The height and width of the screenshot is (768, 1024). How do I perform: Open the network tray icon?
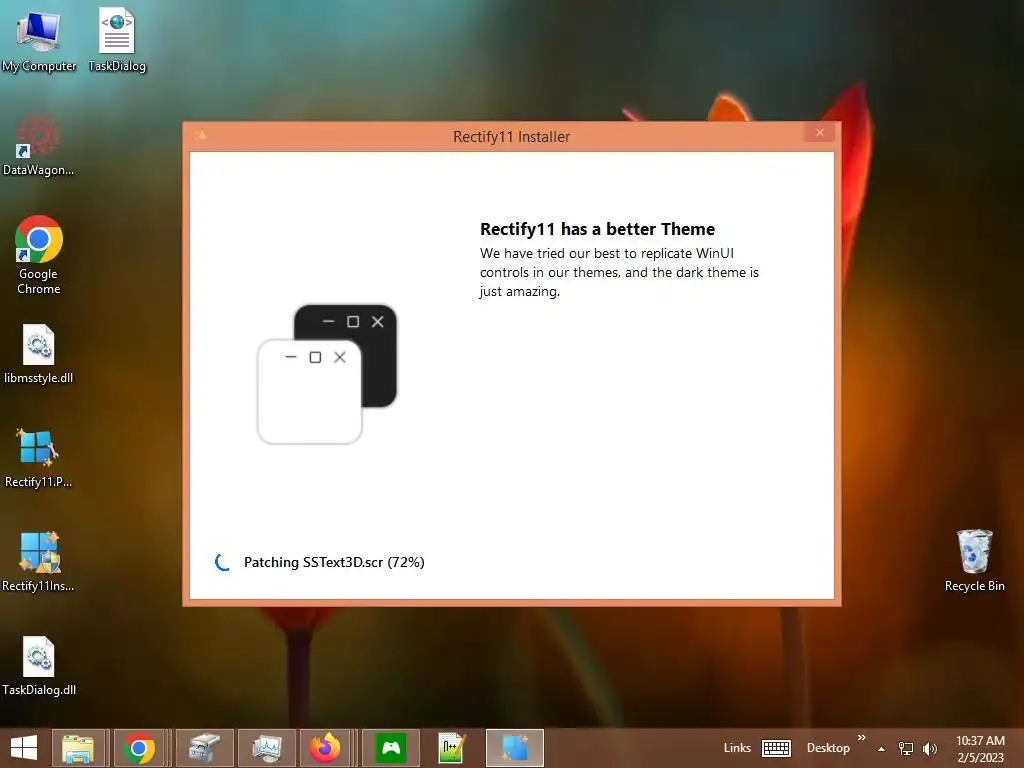pos(906,748)
